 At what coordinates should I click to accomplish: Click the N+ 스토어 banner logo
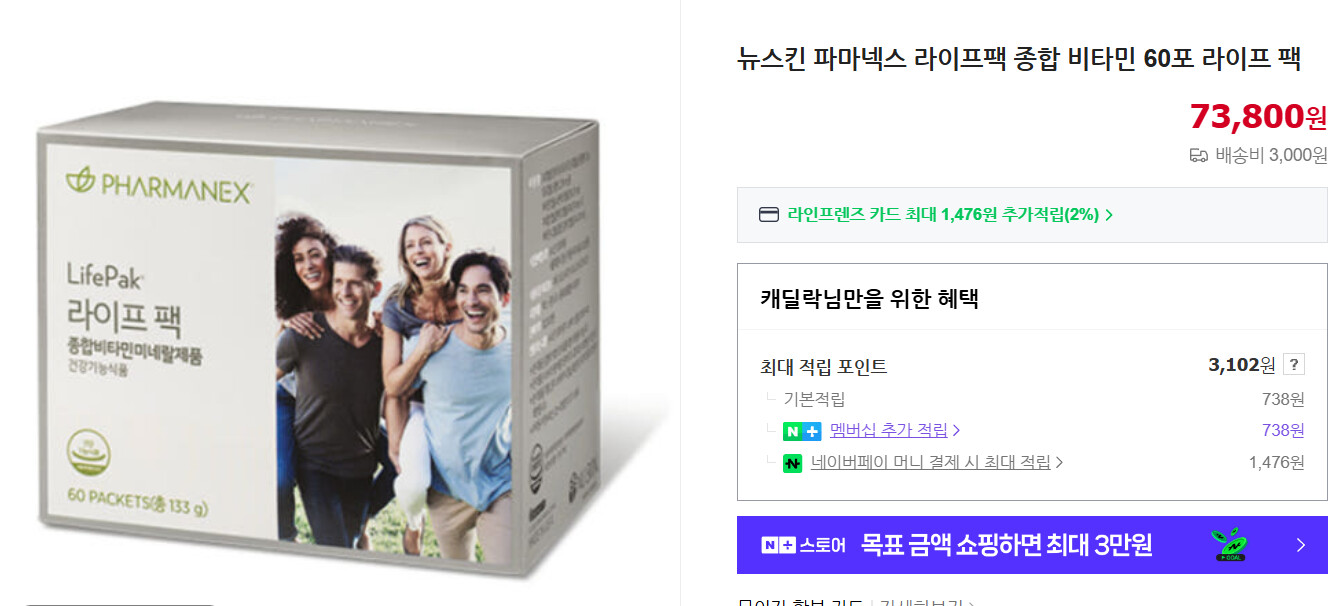[803, 545]
